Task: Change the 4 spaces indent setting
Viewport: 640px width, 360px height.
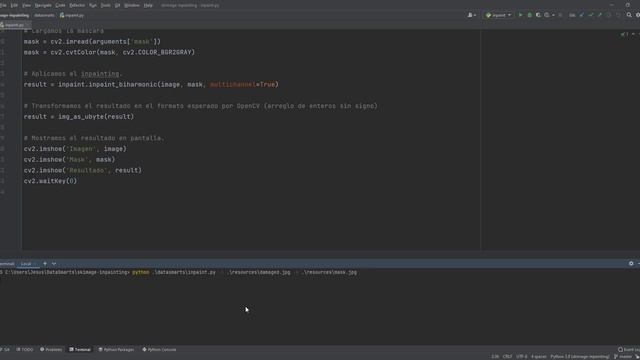Action: coord(538,357)
